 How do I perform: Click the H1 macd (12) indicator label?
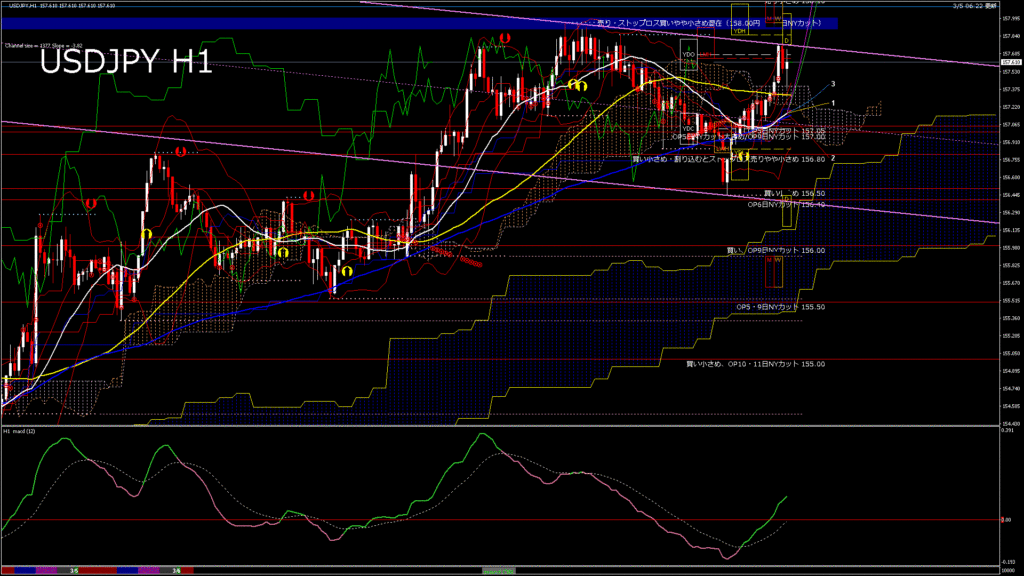[22, 431]
